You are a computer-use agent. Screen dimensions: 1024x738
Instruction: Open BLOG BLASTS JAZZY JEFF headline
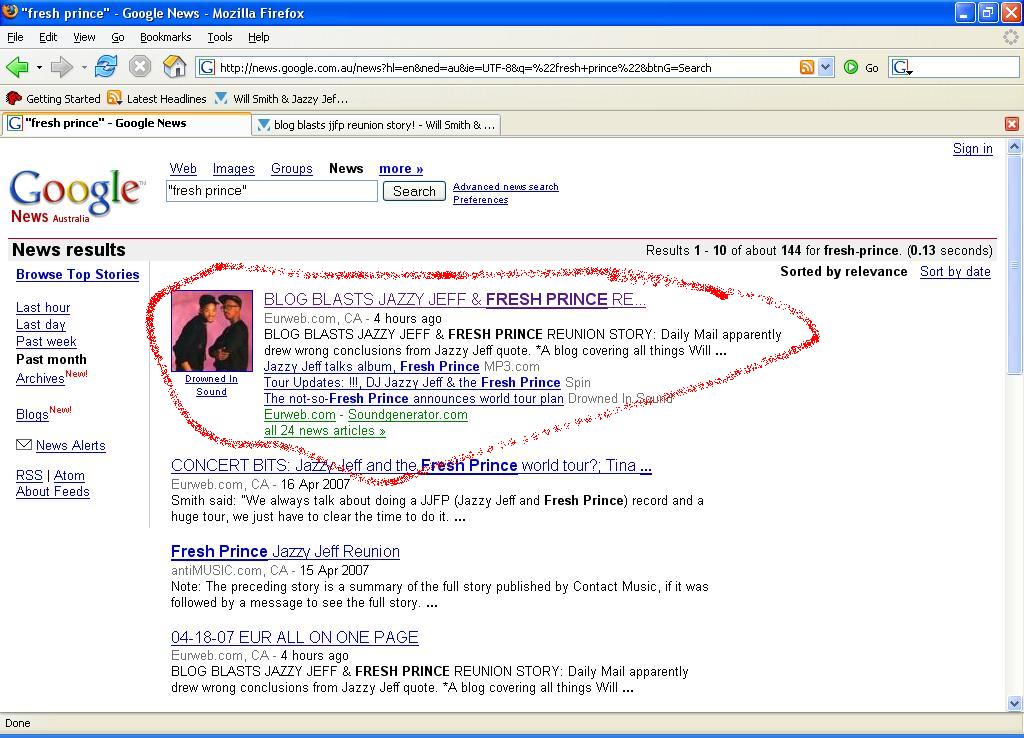pyautogui.click(x=455, y=300)
